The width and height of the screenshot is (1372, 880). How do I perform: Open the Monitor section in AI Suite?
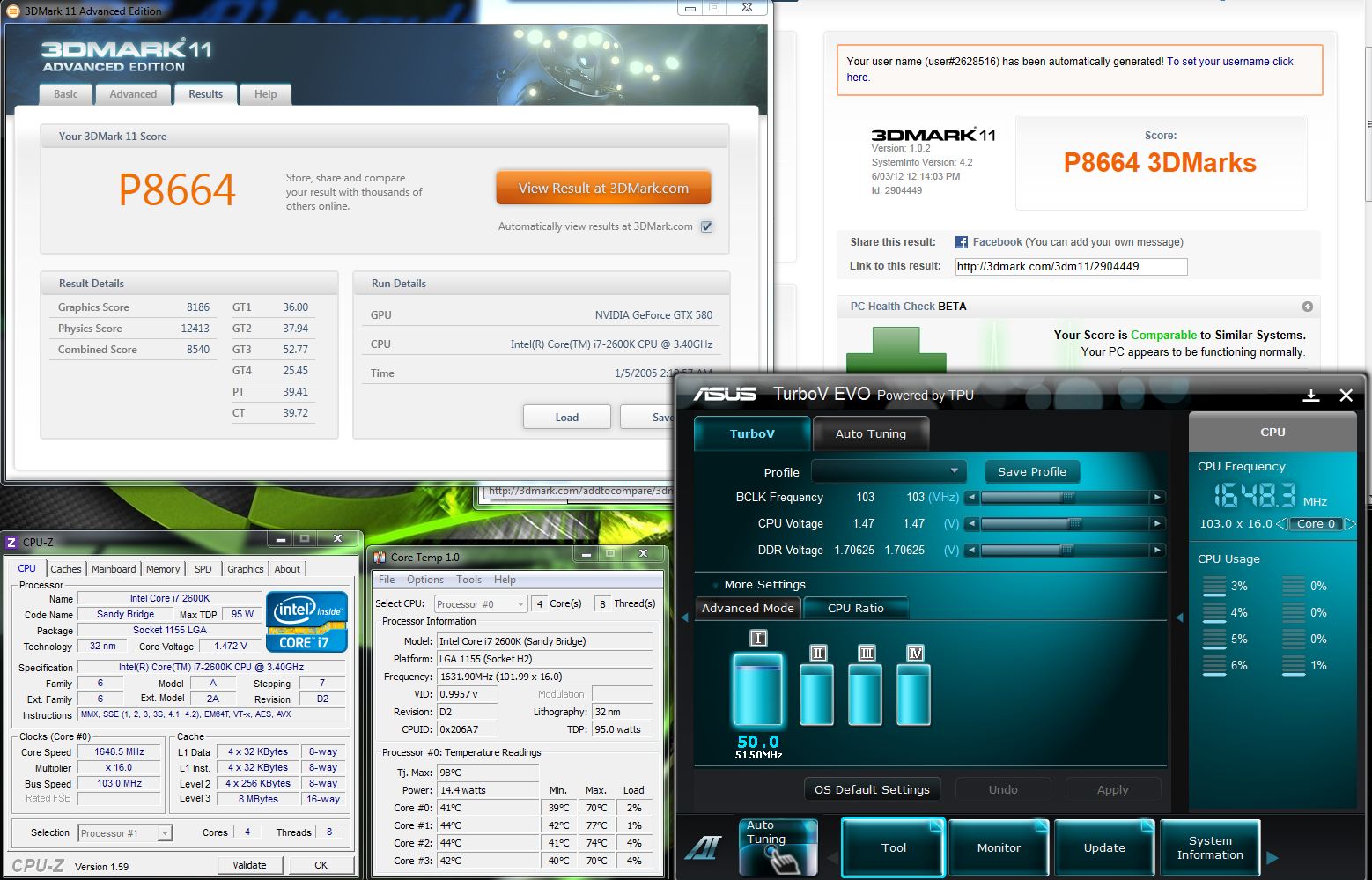pos(999,847)
